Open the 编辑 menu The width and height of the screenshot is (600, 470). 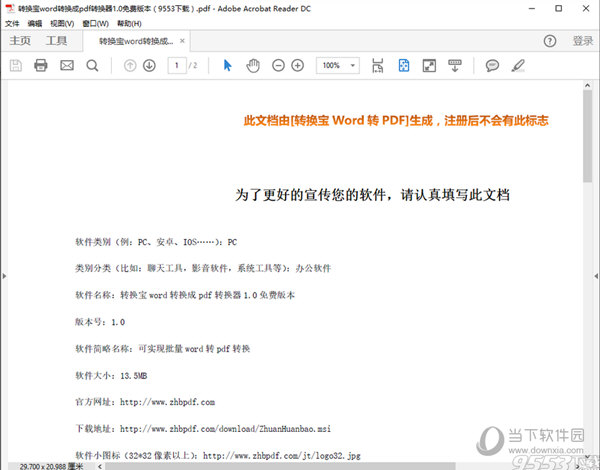35,24
